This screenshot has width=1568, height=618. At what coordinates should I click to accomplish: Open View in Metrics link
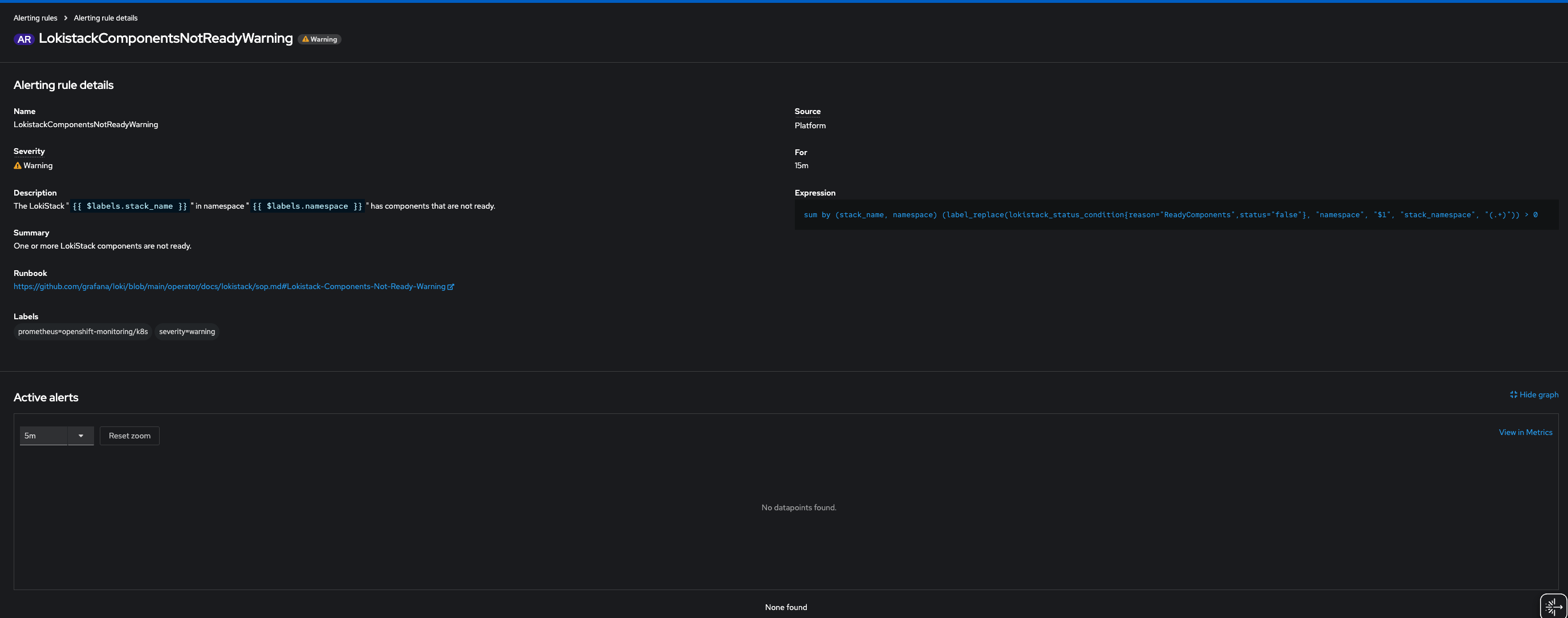1525,432
